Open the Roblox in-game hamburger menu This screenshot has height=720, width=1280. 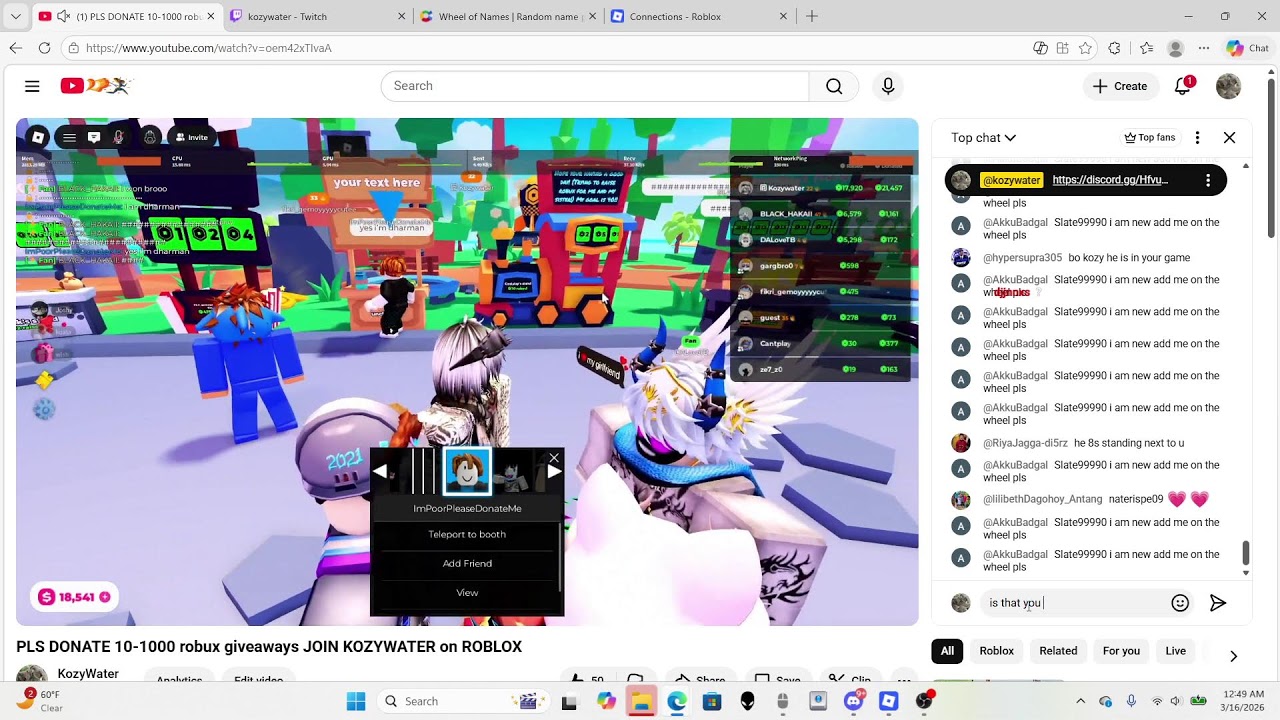68,137
